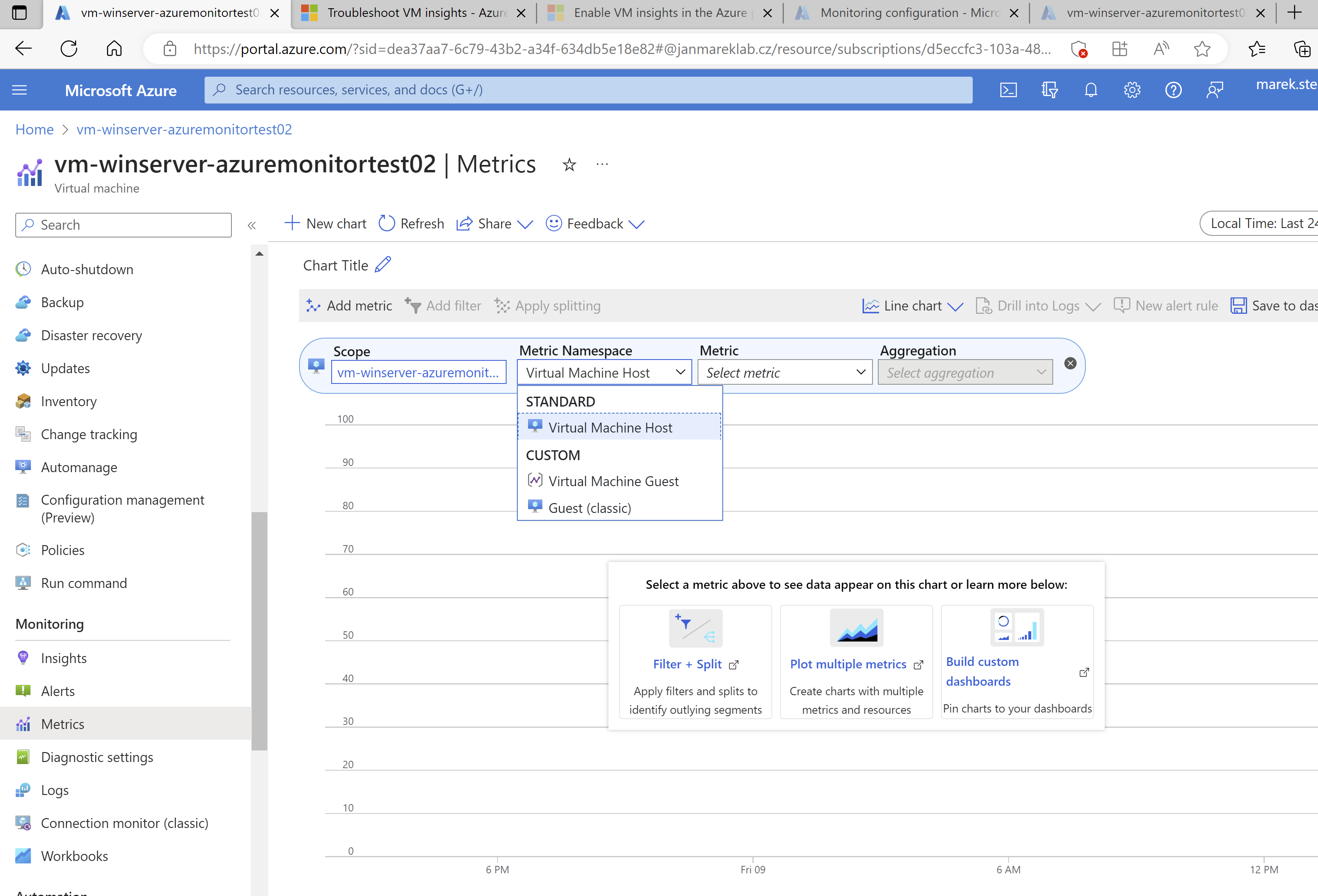This screenshot has height=896, width=1318.
Task: Collapse the resource menu with the double chevron
Action: pos(252,224)
